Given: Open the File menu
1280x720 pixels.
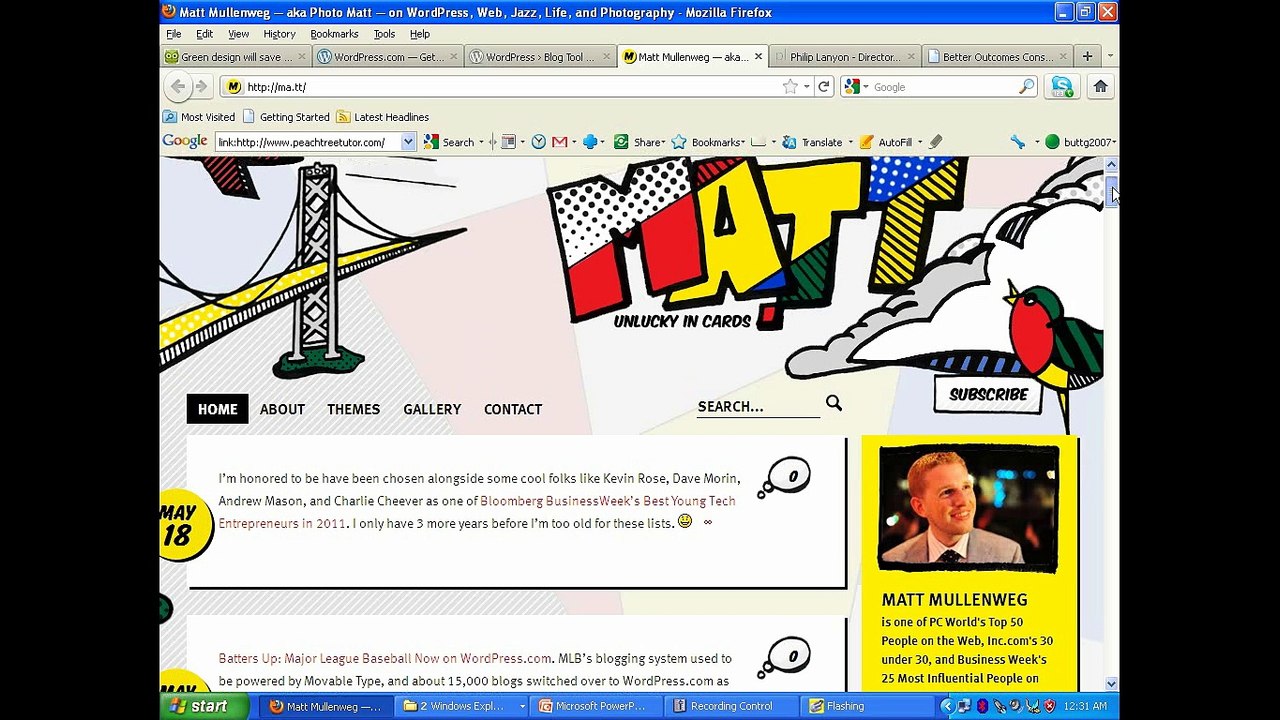Looking at the screenshot, I should tap(174, 34).
